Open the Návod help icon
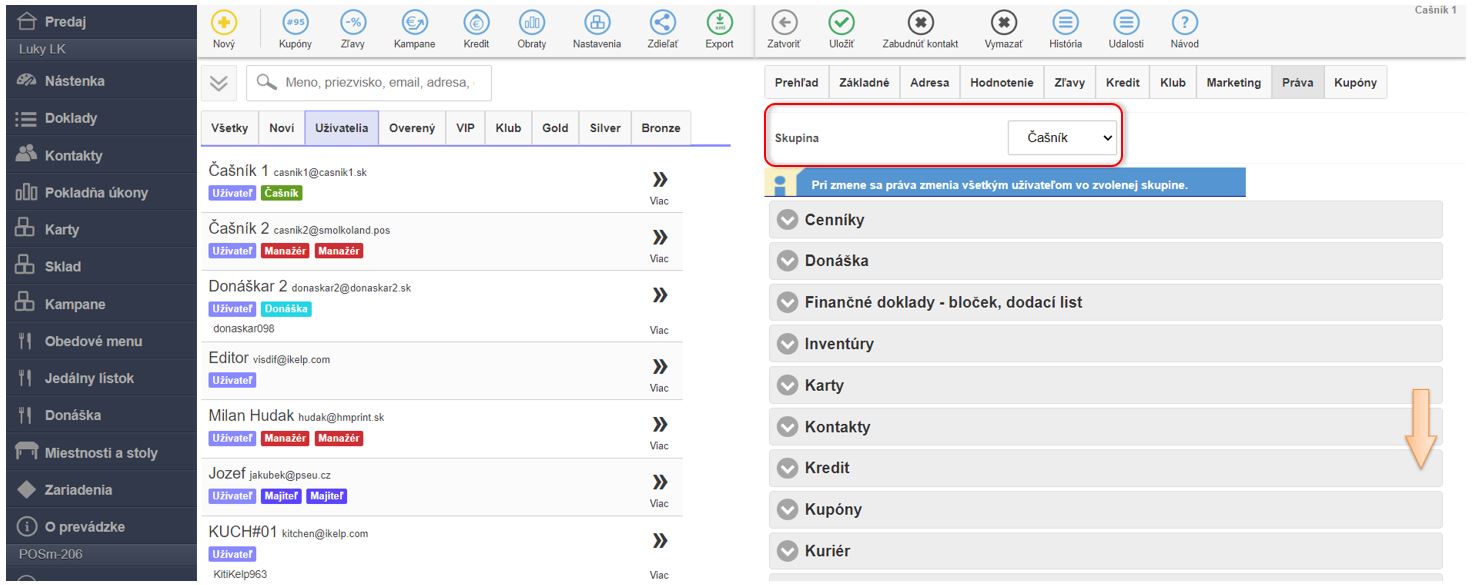Screen dimensions: 1474x585 tap(1184, 24)
